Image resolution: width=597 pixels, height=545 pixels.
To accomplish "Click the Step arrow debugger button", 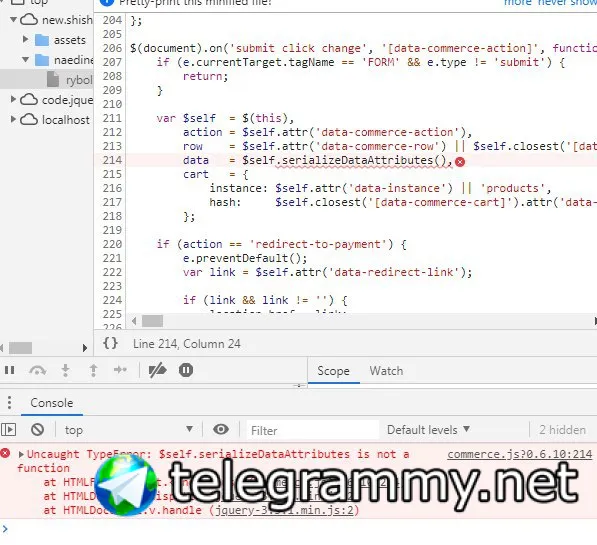I will pos(120,370).
